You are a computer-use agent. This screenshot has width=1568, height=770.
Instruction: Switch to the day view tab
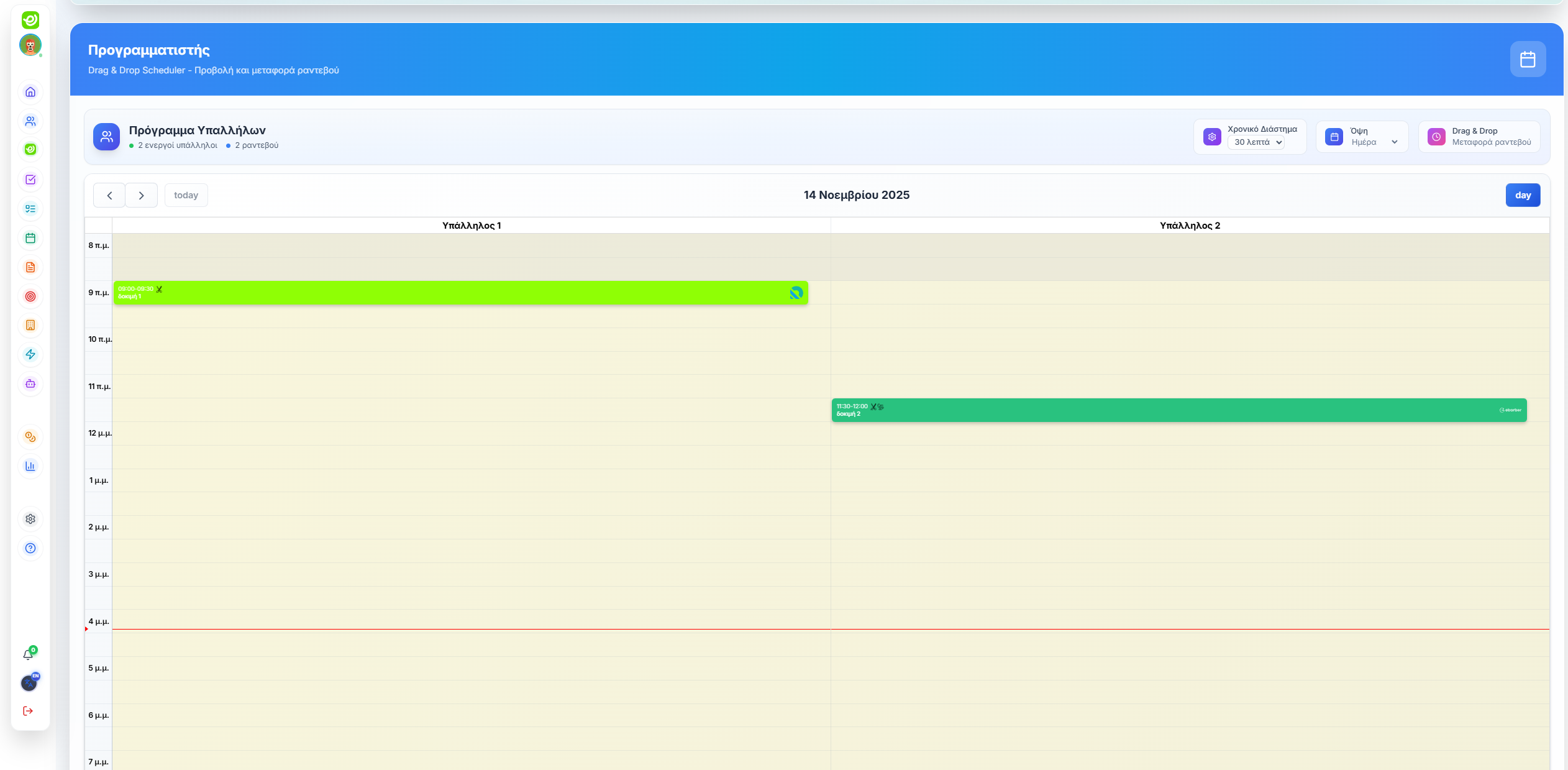[x=1523, y=195]
